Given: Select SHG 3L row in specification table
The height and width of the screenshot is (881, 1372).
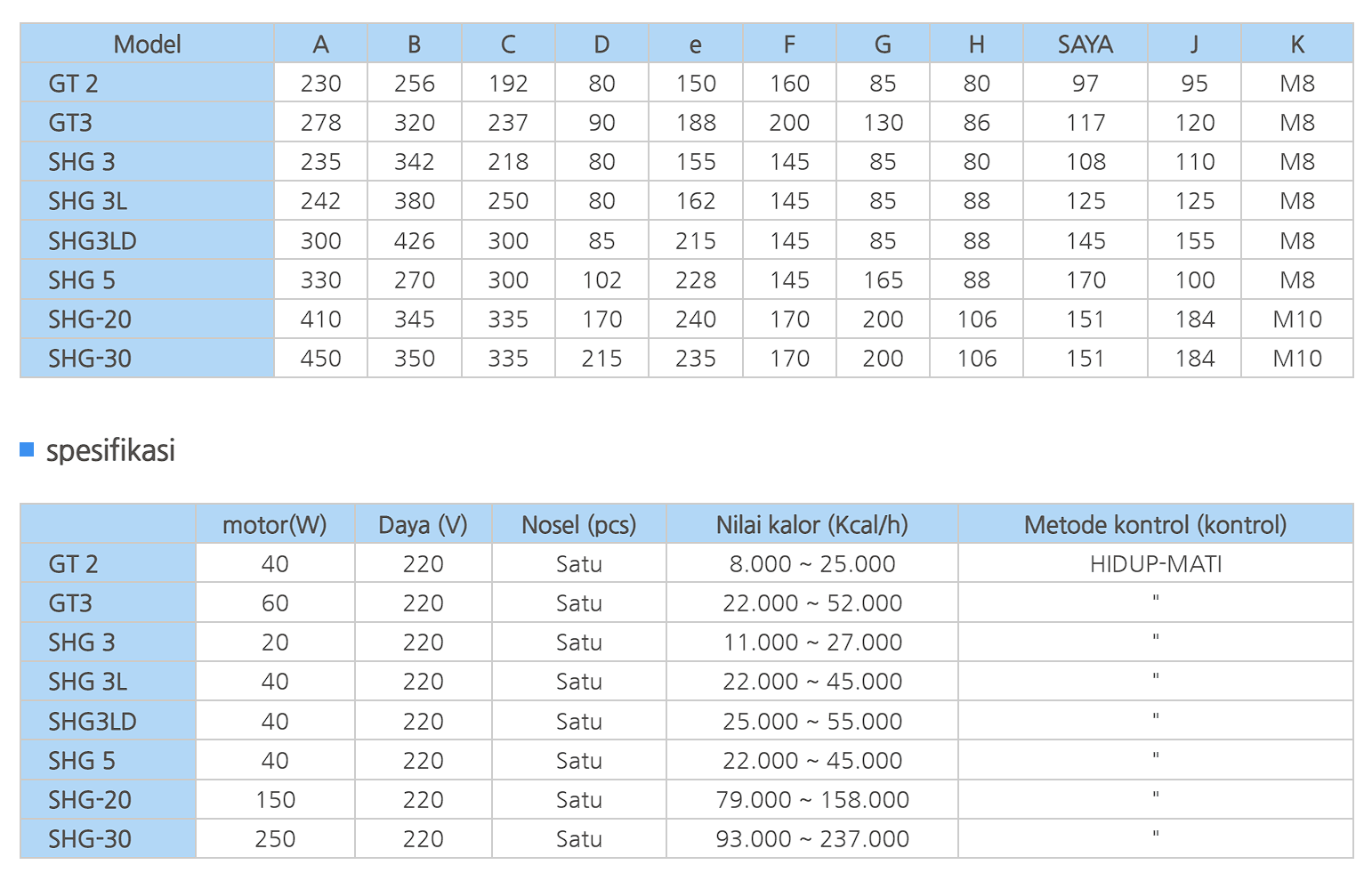Looking at the screenshot, I should click(x=686, y=681).
